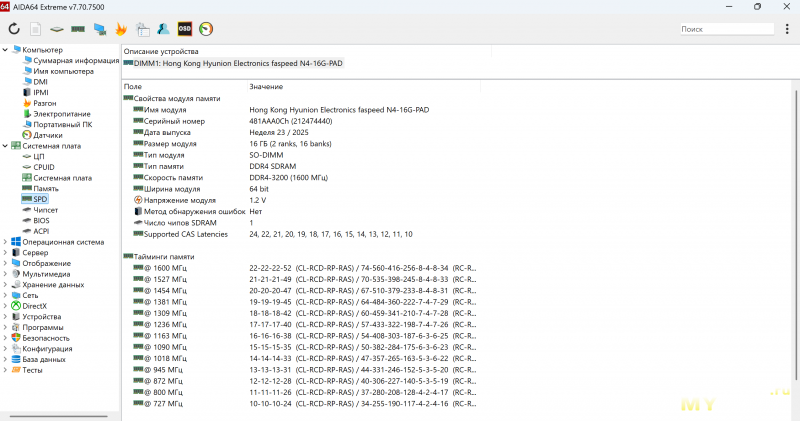Viewport: 800px width, 421px height.
Task: Launch the disk benchmark toolbar icon
Action: pos(57,29)
